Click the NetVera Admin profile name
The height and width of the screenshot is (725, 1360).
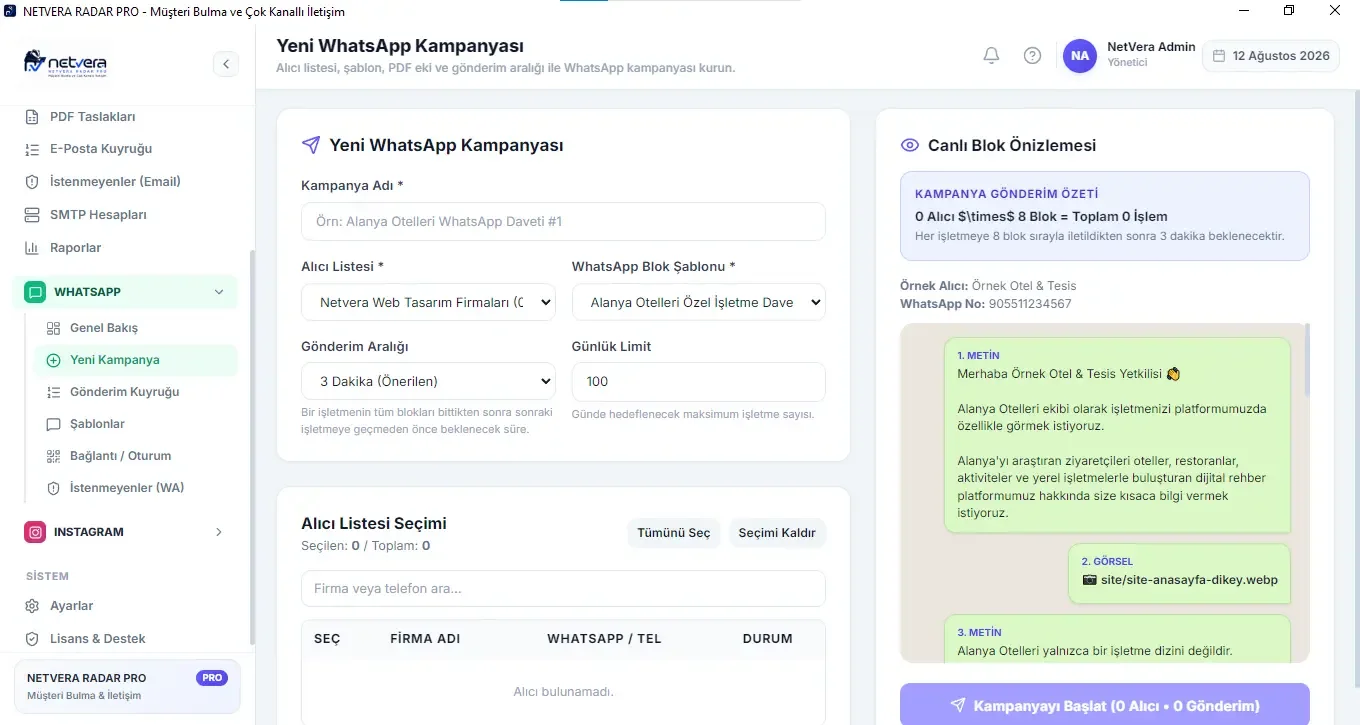click(x=1151, y=46)
